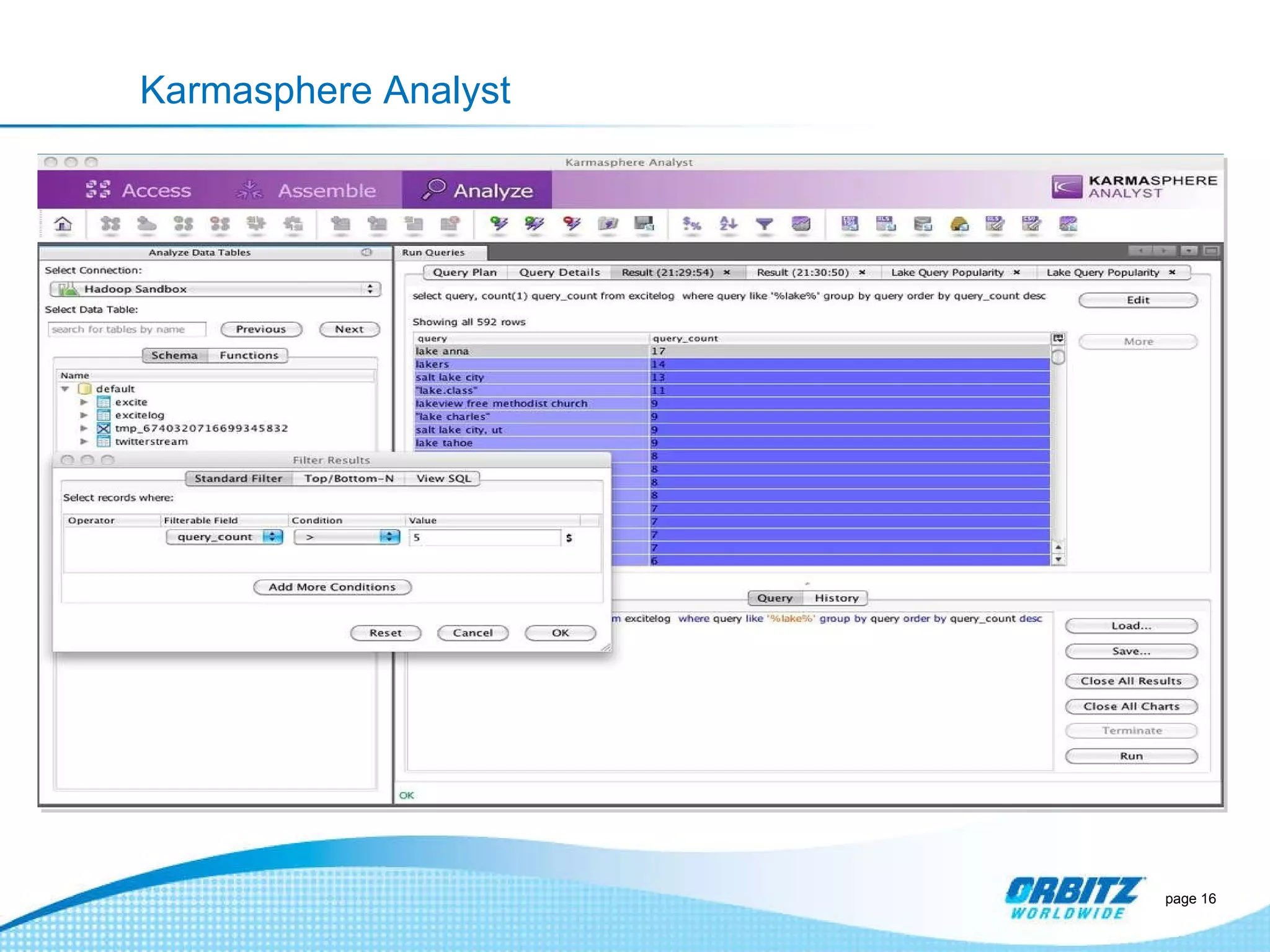Click the search for tables by name field
Image resolution: width=1270 pixels, height=952 pixels.
point(127,330)
